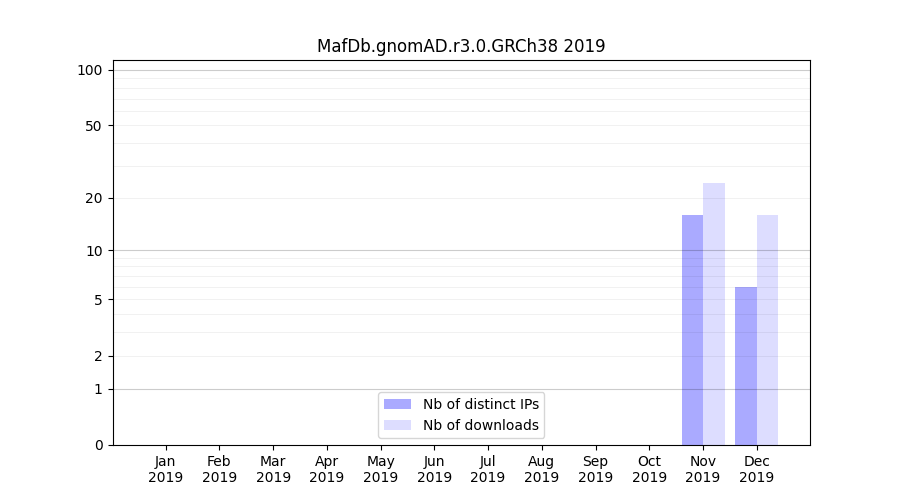Click the Nb of downloads legend swatch
Viewport: 900px width, 500px height.
click(x=397, y=425)
